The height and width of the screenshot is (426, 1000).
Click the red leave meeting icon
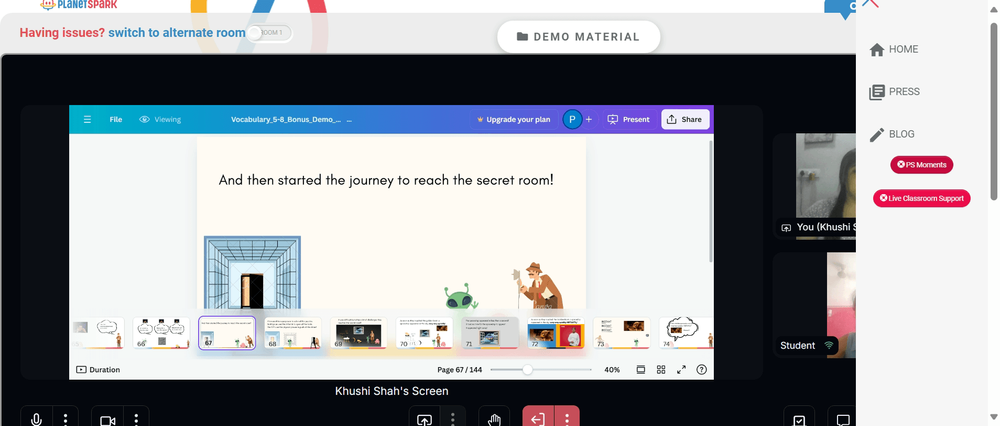[x=538, y=420]
